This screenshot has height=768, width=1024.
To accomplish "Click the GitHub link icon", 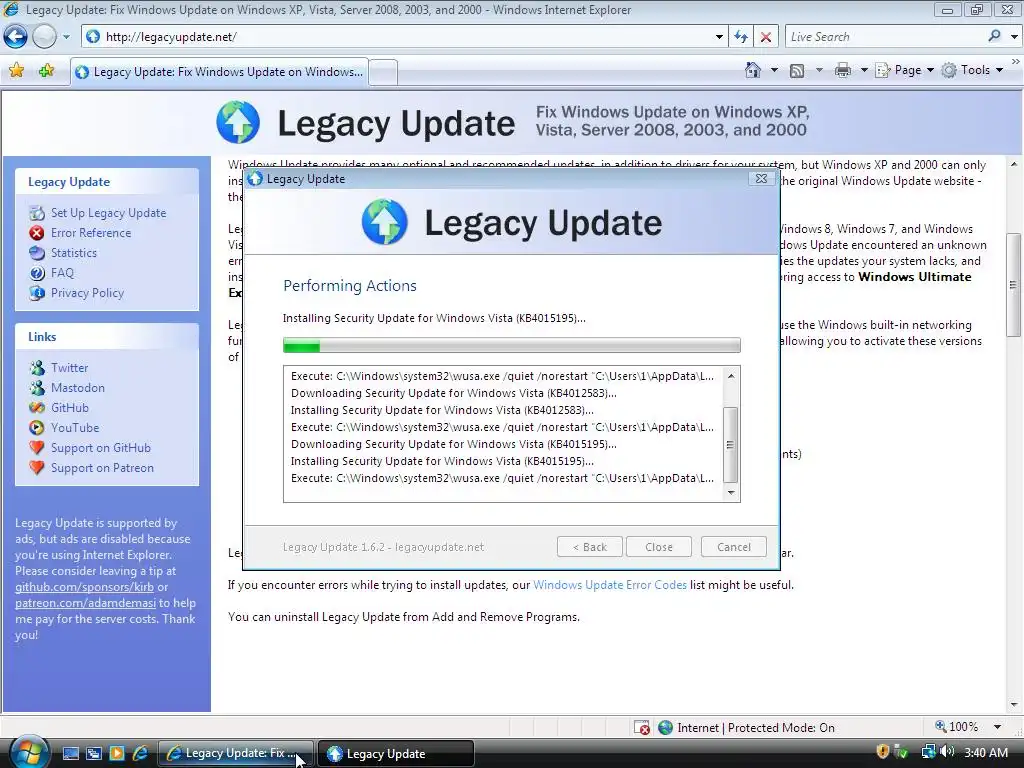I will 37,408.
